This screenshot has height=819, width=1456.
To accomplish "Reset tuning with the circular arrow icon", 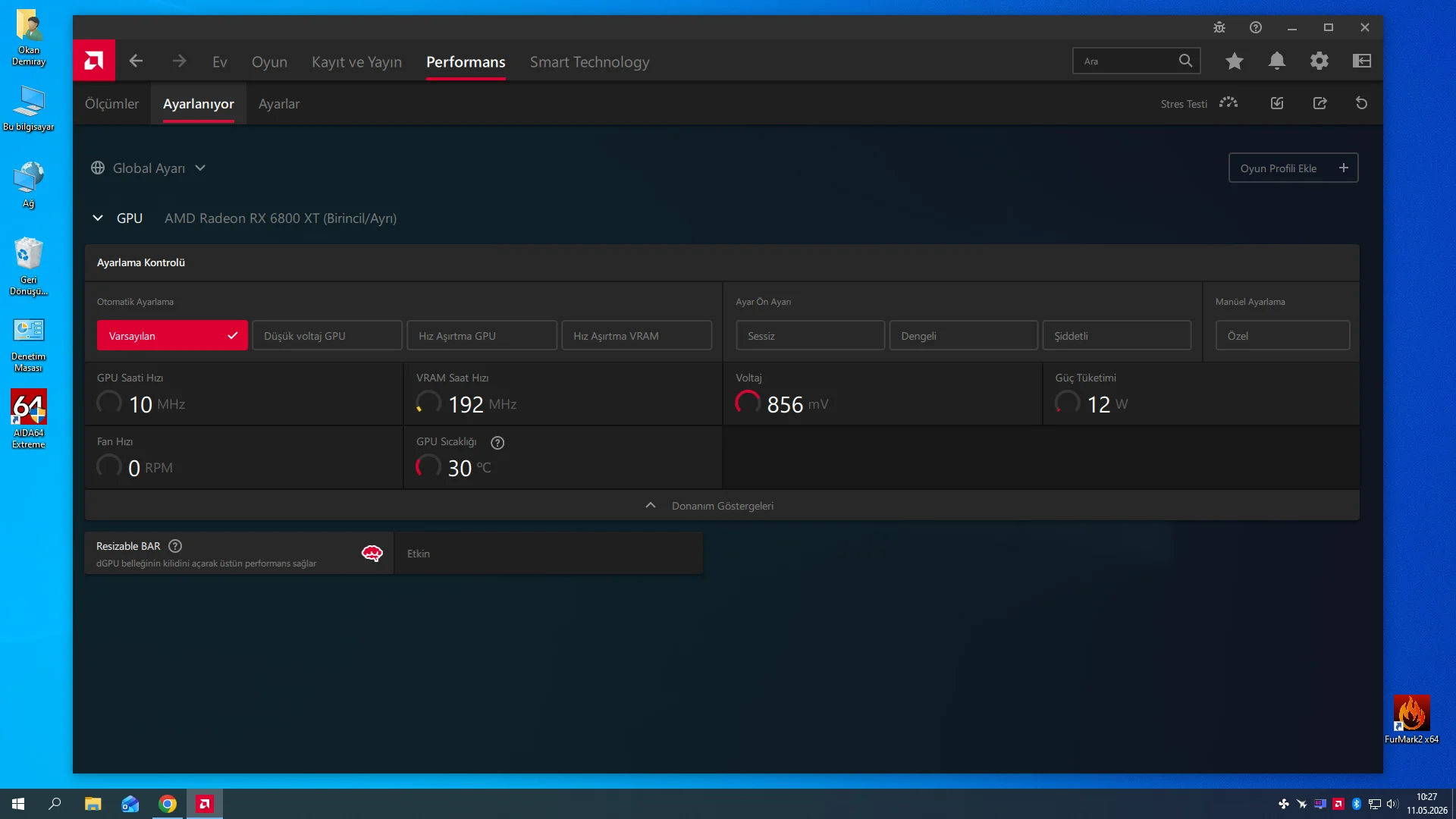I will (1362, 103).
